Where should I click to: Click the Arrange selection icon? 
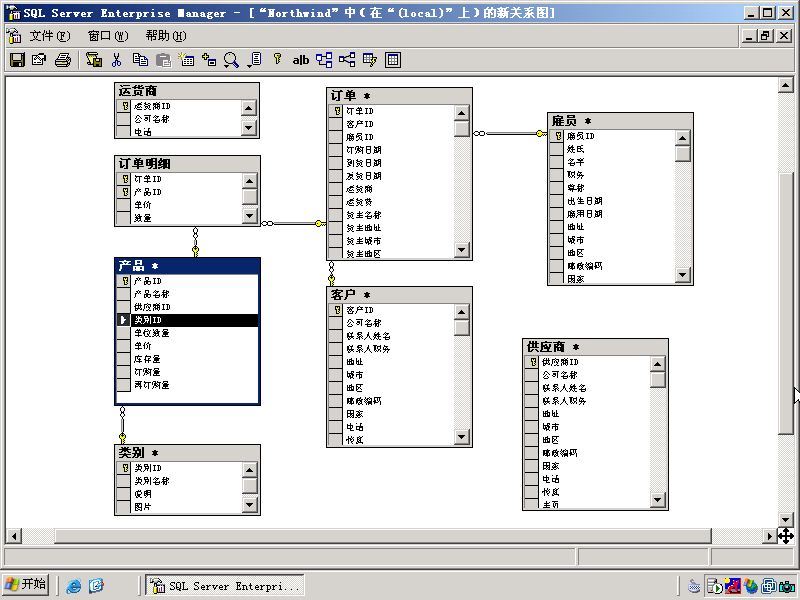323,60
